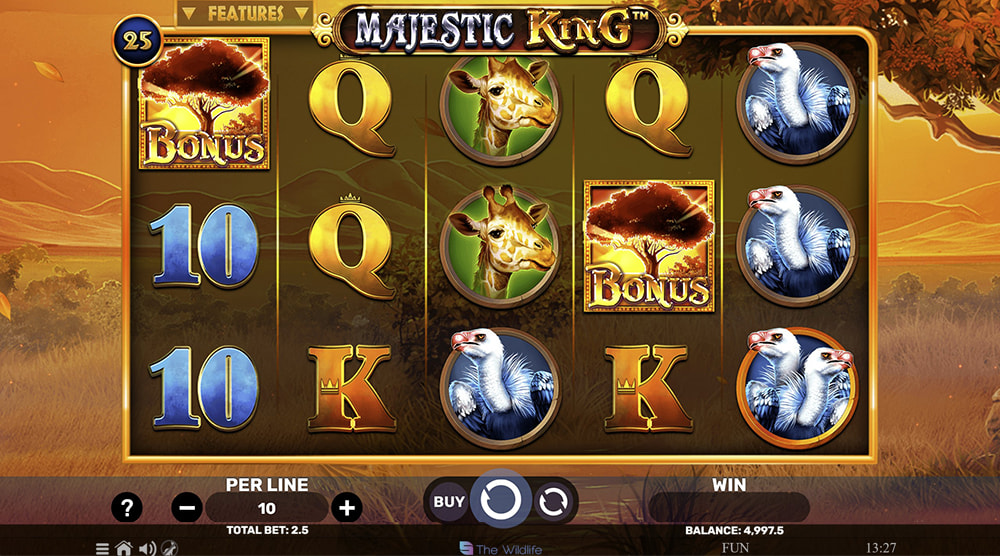Click the per line value field showing 10
This screenshot has height=556, width=1000.
tap(267, 508)
